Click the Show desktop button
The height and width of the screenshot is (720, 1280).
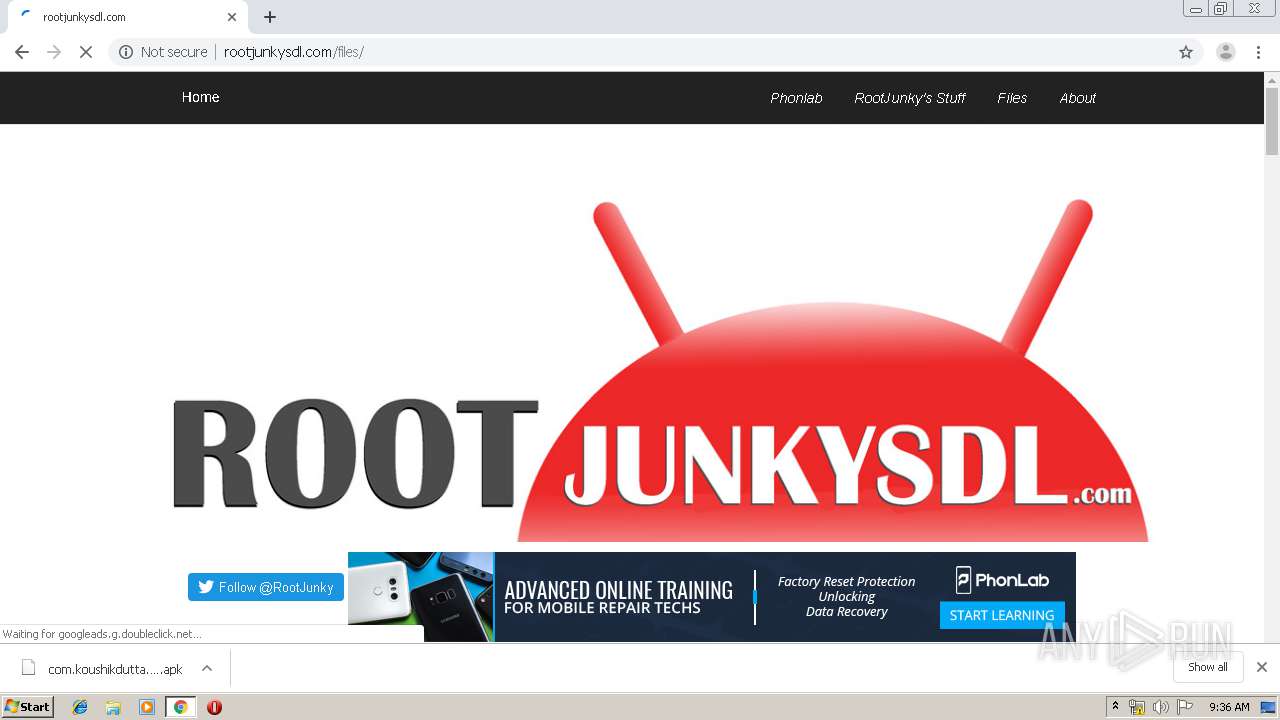(1269, 707)
